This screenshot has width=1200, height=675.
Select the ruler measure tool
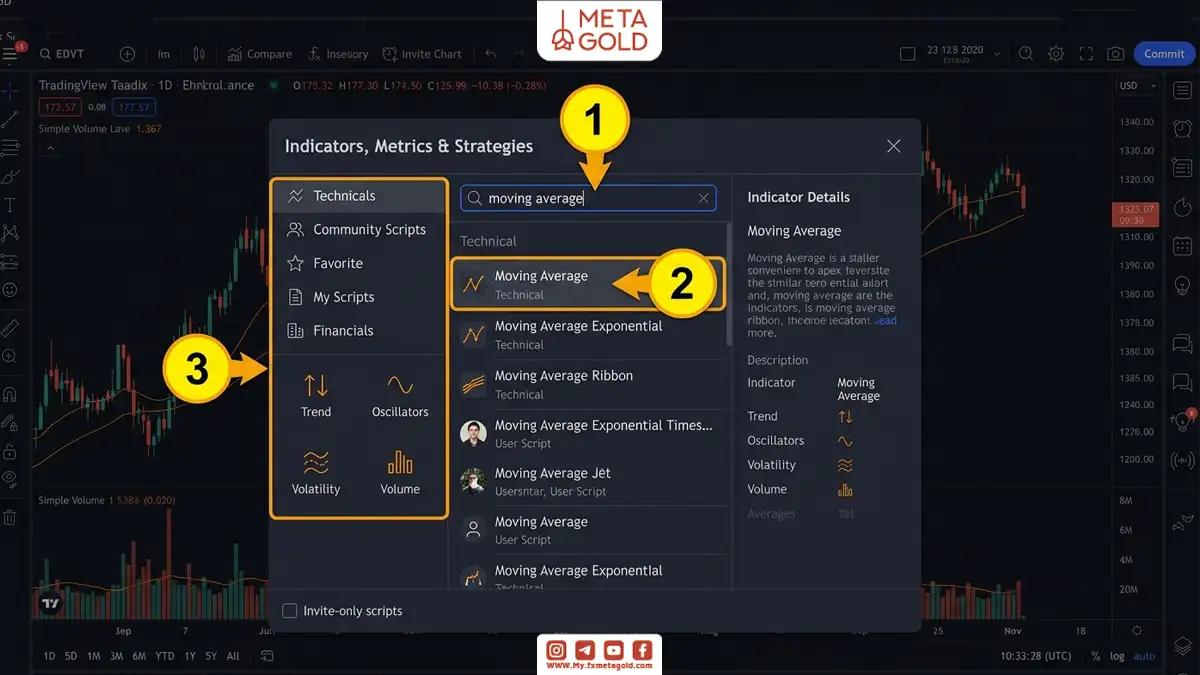pos(10,327)
